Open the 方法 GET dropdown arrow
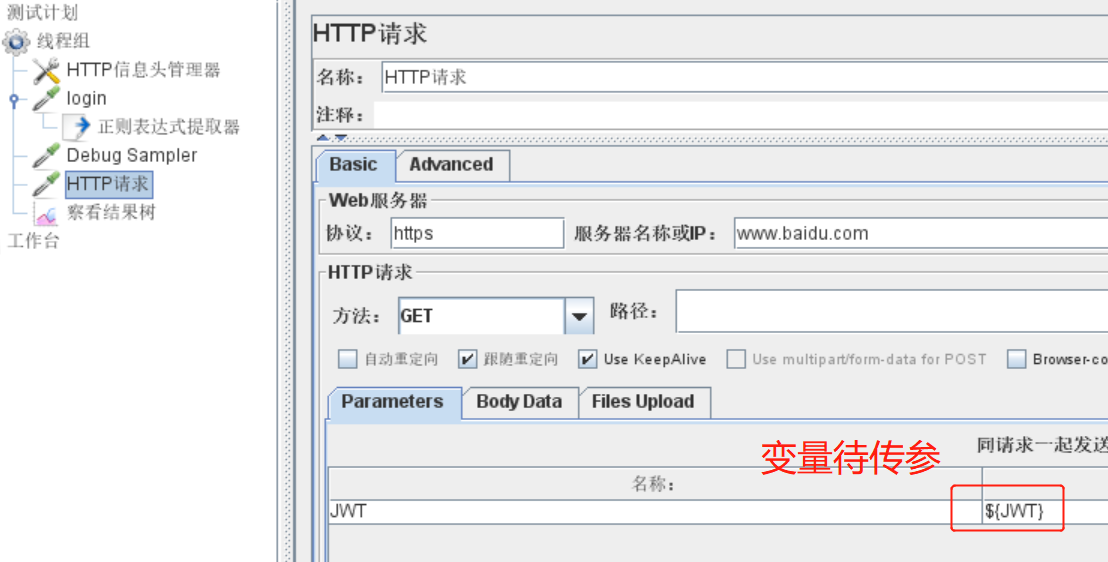This screenshot has width=1108, height=562. tap(579, 316)
